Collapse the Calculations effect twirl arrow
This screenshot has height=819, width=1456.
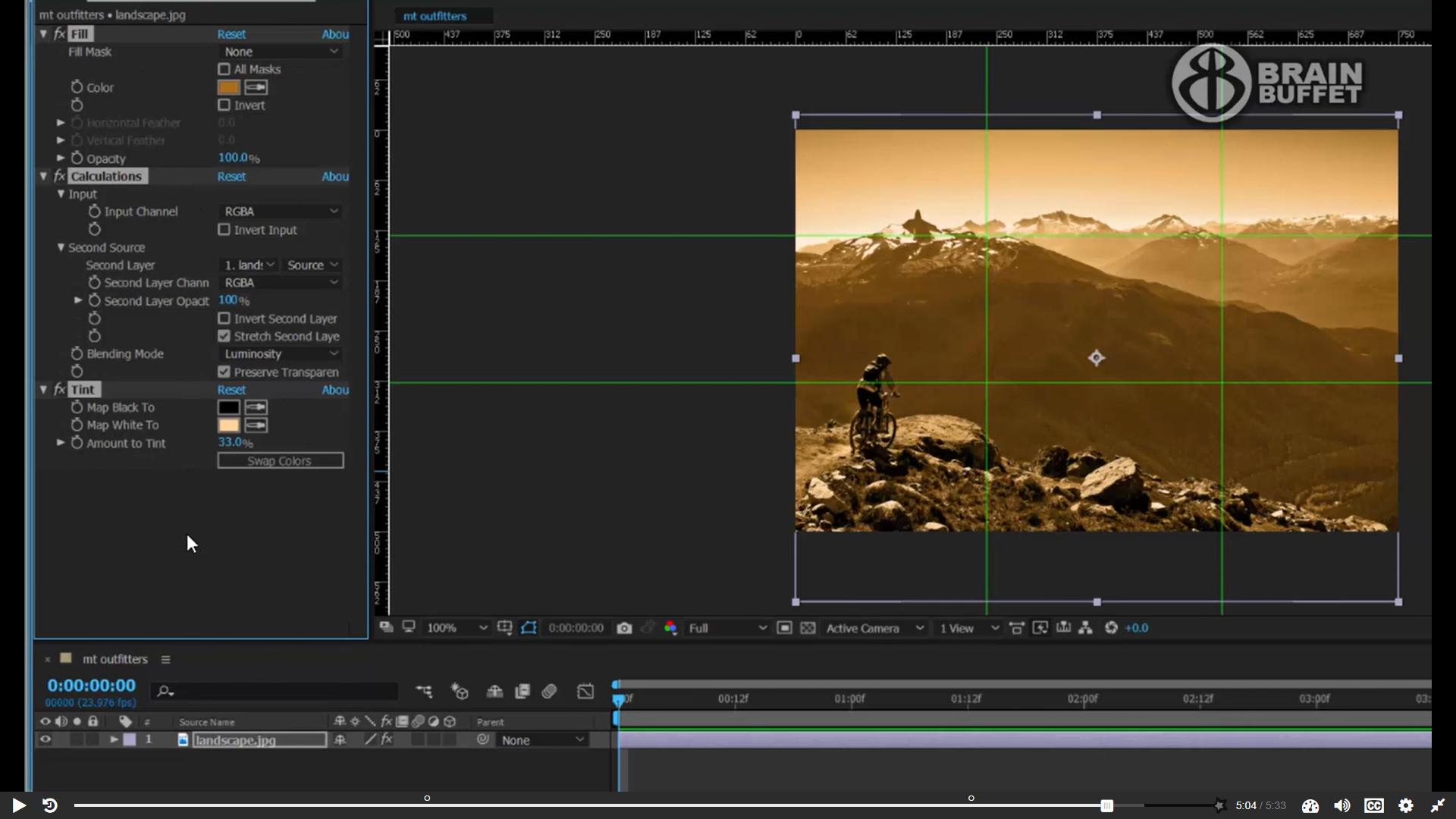[x=43, y=176]
